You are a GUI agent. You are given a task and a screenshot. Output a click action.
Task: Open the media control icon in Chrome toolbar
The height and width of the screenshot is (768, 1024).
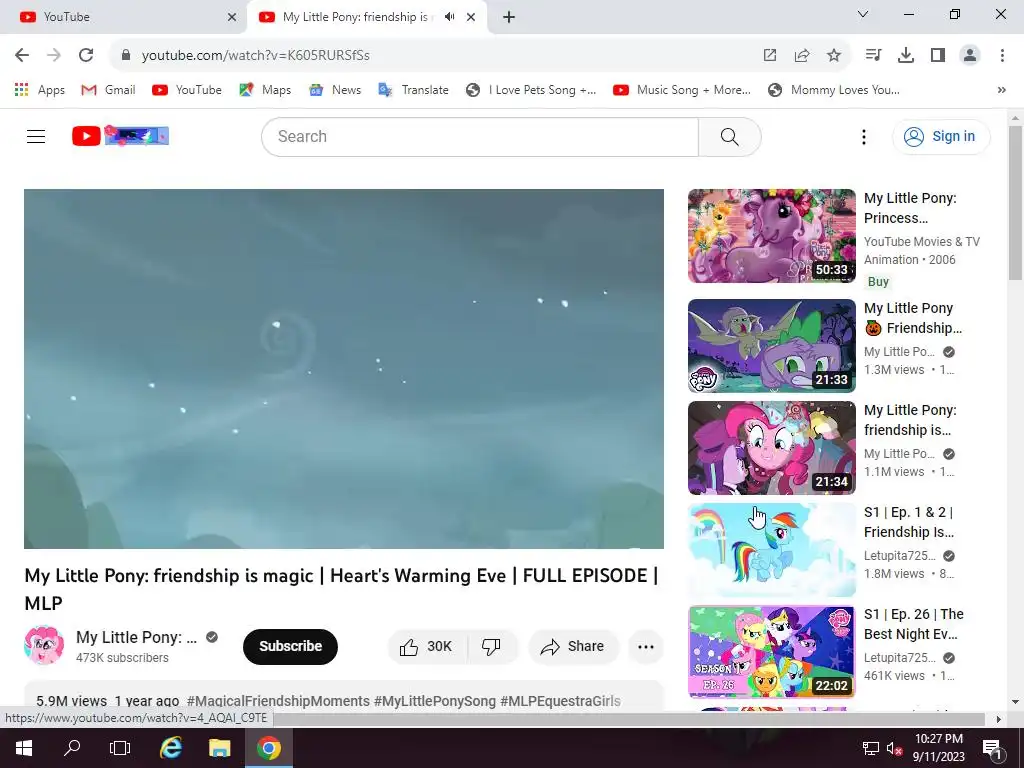pyautogui.click(x=873, y=56)
